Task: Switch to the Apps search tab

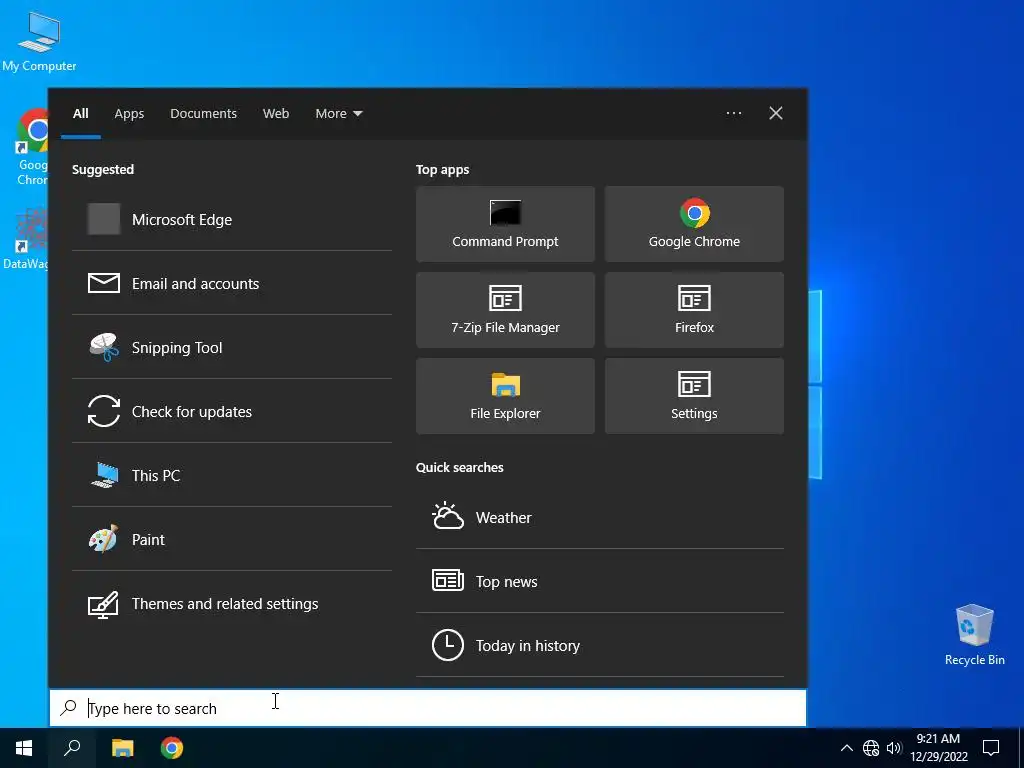Action: [x=129, y=114]
